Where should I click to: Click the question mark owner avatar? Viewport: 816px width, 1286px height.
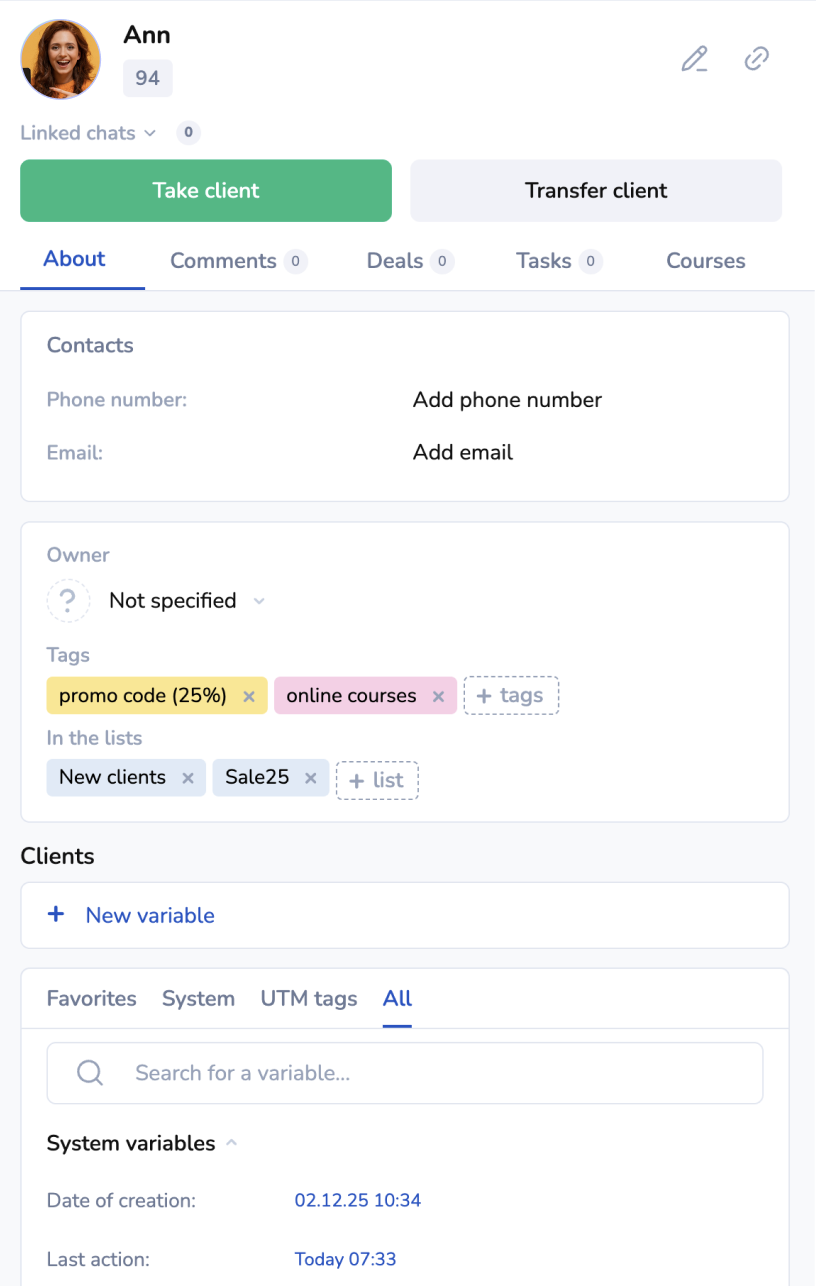point(68,601)
